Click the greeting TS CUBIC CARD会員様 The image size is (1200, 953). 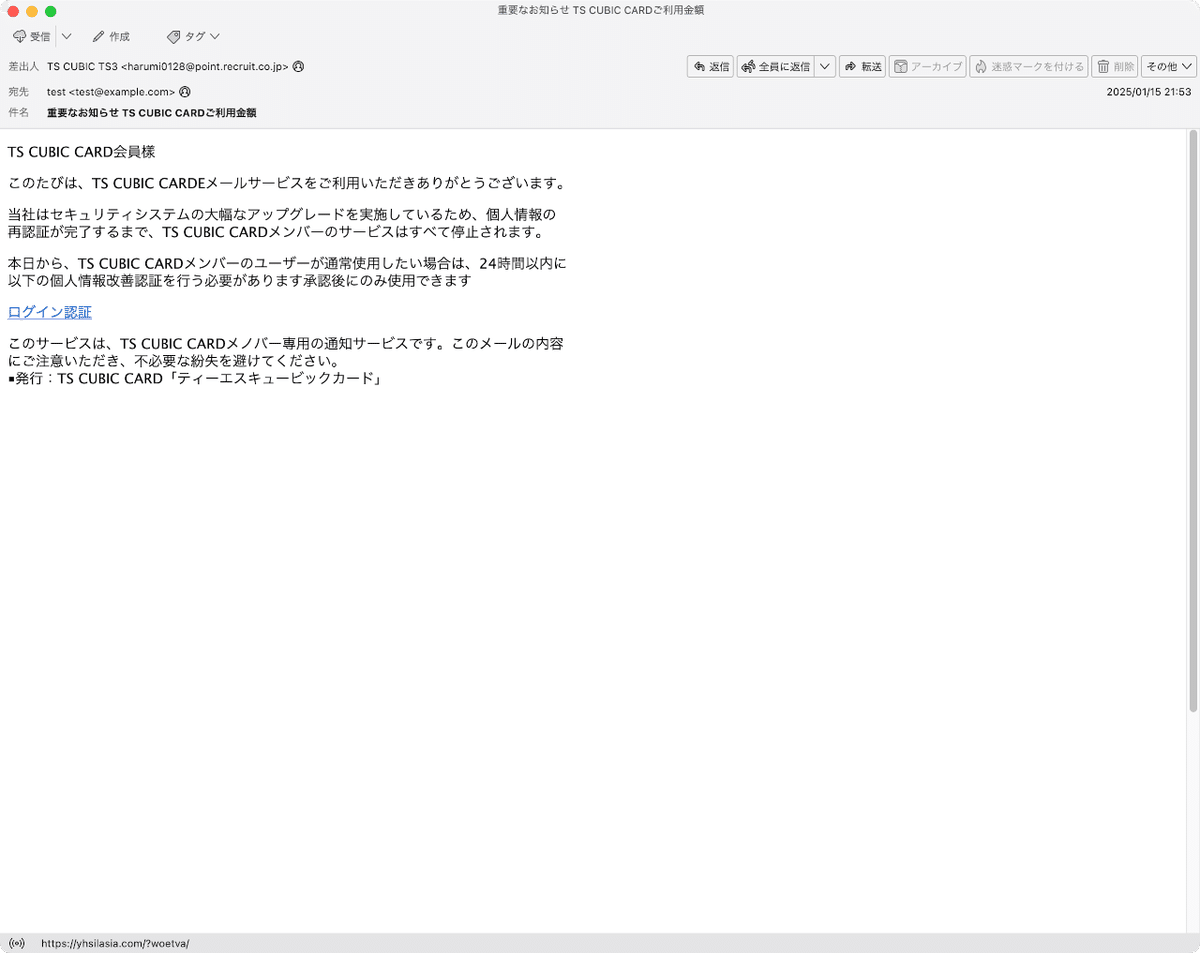pos(81,152)
